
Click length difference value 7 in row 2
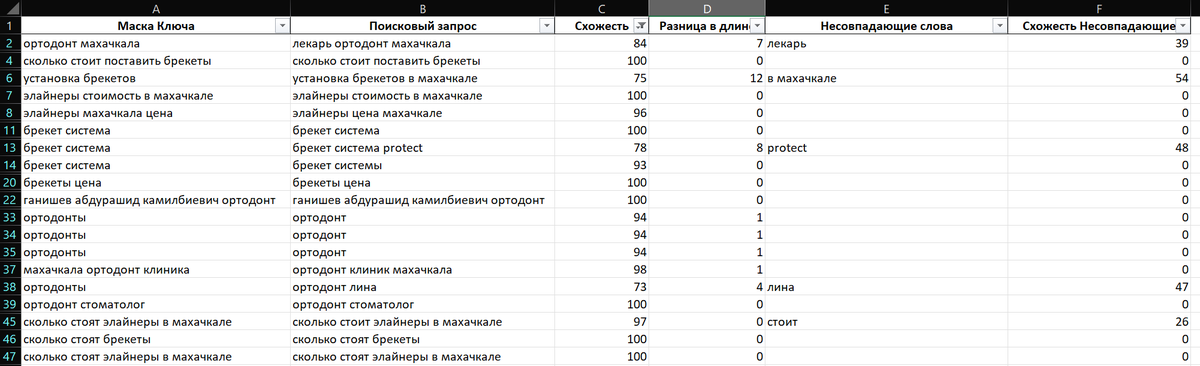[707, 44]
